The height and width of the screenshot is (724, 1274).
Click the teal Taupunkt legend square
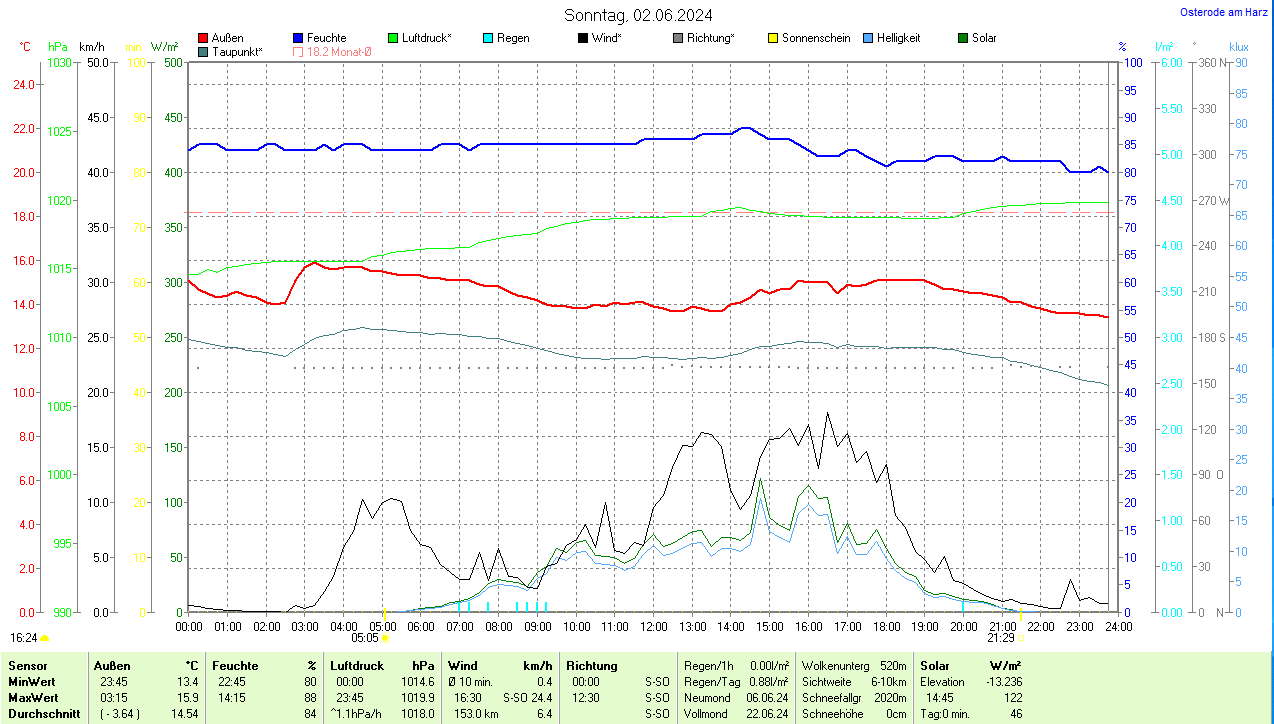pyautogui.click(x=203, y=51)
